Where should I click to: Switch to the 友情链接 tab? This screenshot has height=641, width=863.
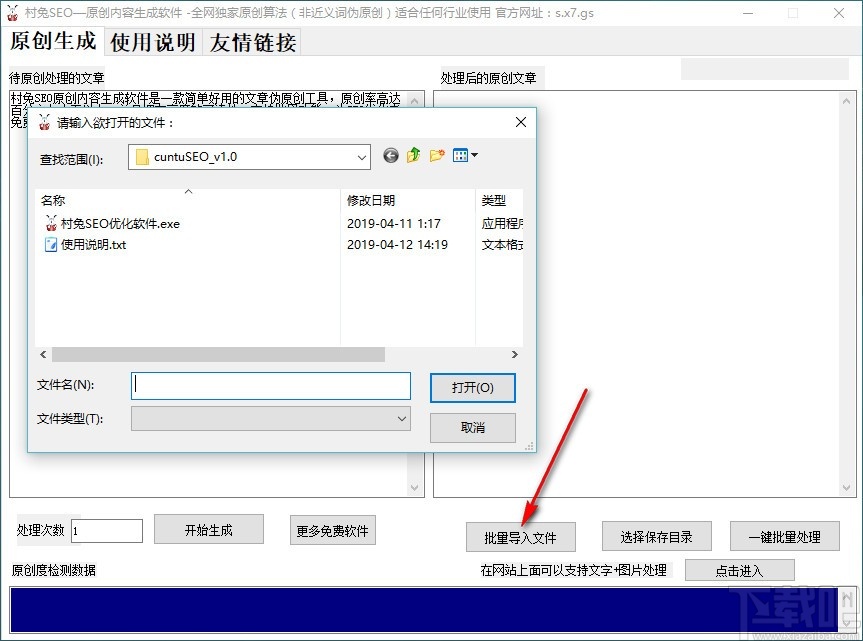[x=252, y=44]
